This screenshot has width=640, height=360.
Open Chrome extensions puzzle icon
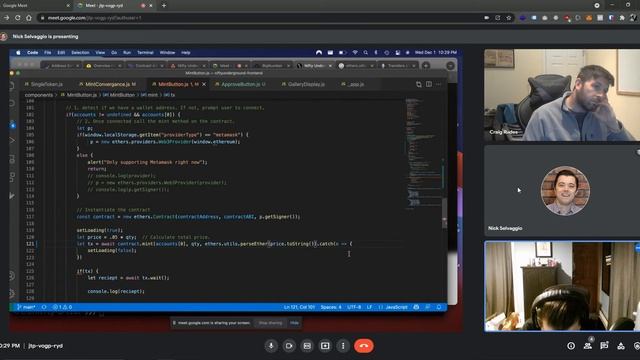click(622, 18)
